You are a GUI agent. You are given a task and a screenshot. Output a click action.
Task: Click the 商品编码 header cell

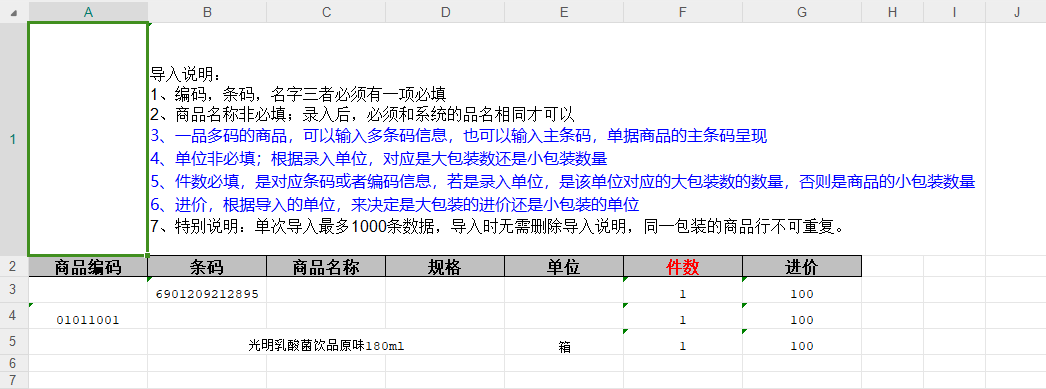(88, 267)
